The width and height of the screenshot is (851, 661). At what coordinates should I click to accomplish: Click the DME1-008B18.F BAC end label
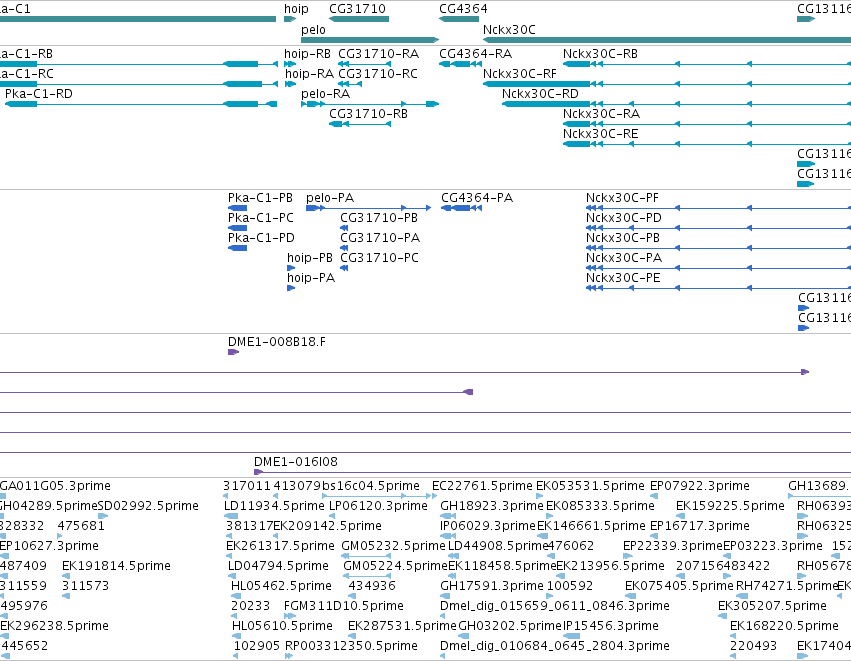(277, 342)
